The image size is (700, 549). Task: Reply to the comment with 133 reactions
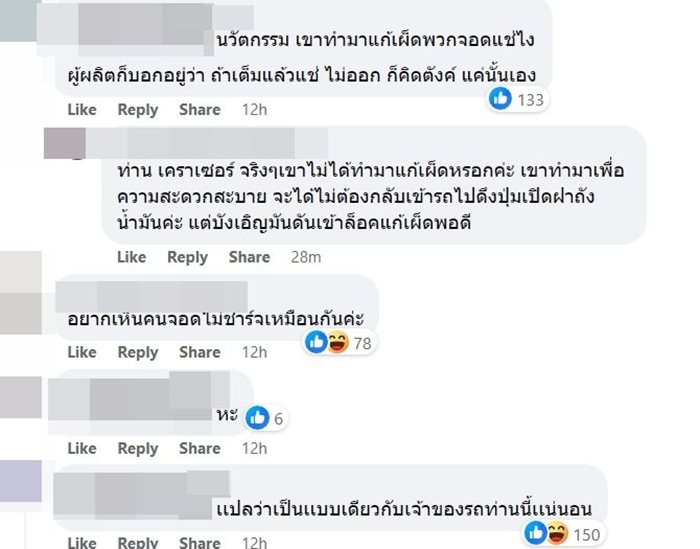[x=138, y=109]
